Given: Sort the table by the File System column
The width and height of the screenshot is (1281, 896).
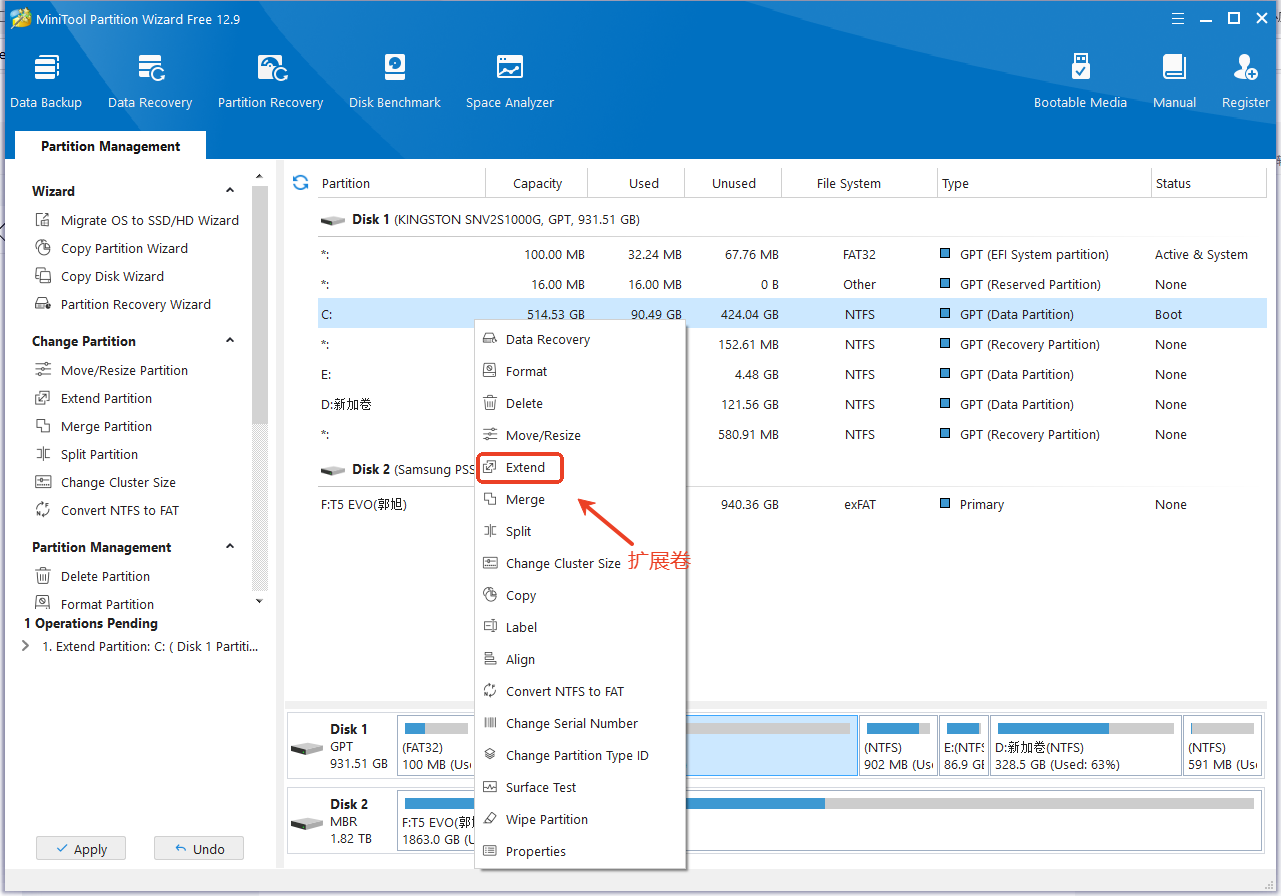Looking at the screenshot, I should pyautogui.click(x=860, y=183).
